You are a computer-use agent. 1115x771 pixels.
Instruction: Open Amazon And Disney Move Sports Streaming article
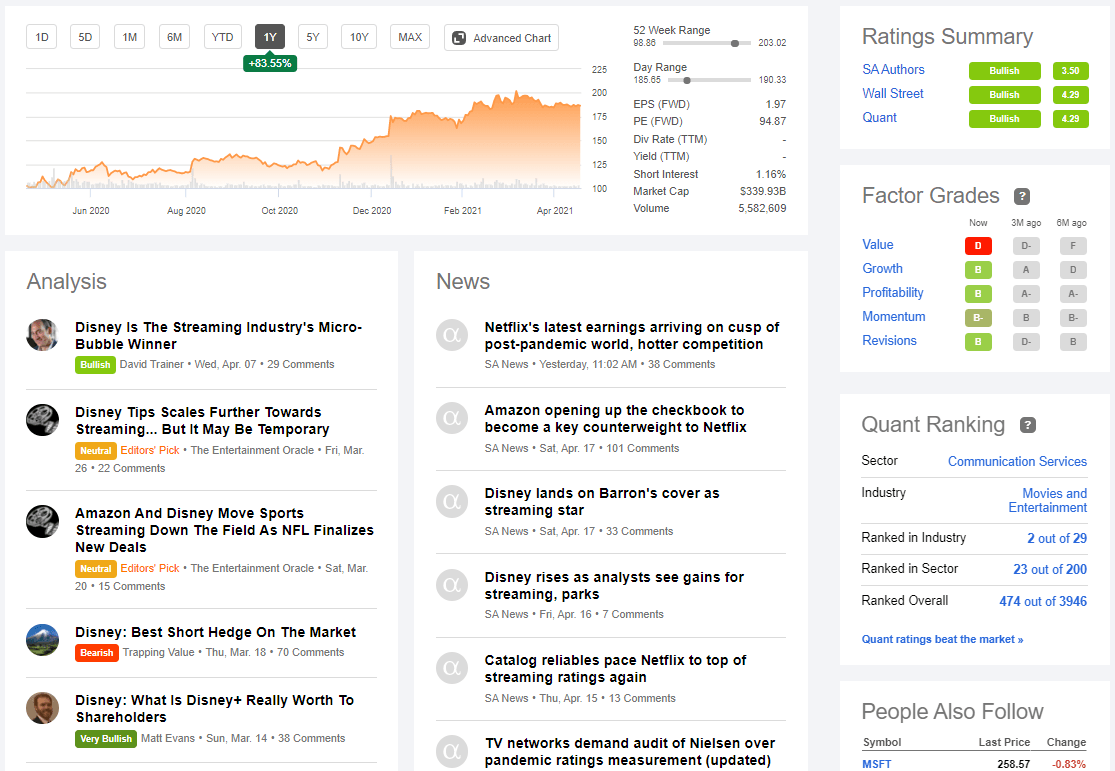tap(225, 531)
